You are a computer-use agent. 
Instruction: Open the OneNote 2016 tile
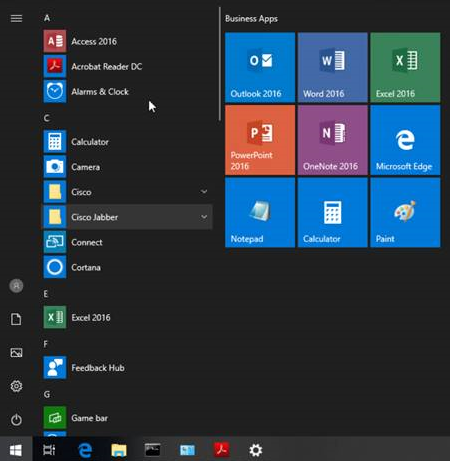click(333, 140)
